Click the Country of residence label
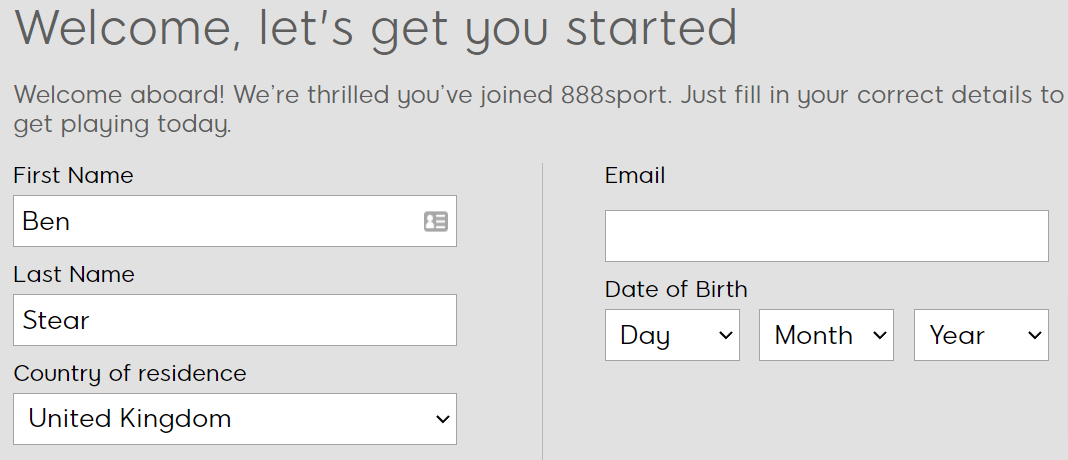The height and width of the screenshot is (460, 1068). 129,373
